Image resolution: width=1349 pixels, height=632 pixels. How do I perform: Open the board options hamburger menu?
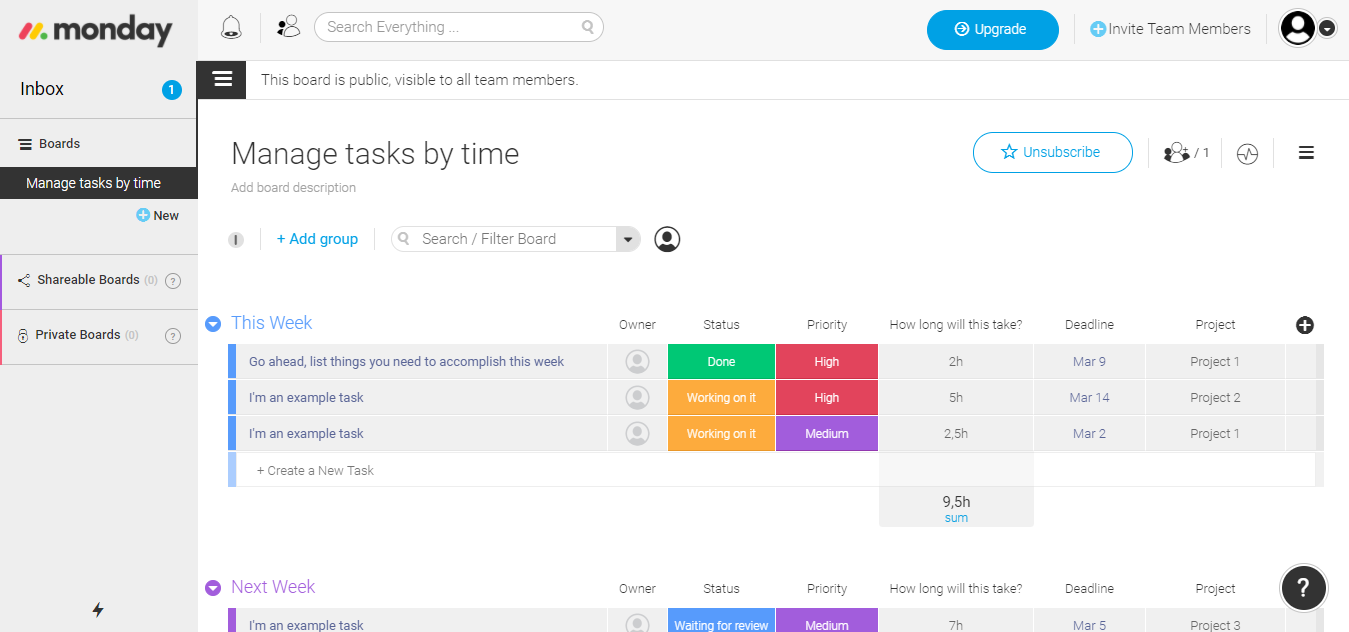1306,153
